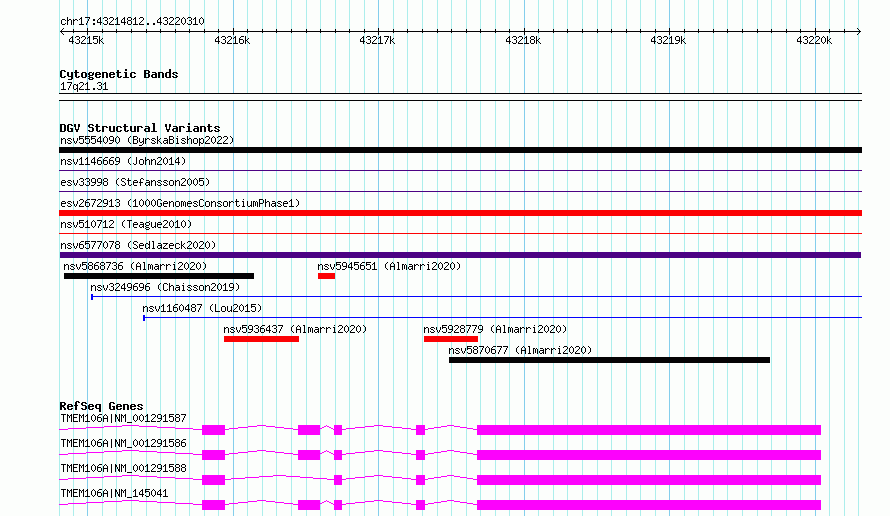Click the esv33998 (Stefansson2005) label

pos(135,182)
